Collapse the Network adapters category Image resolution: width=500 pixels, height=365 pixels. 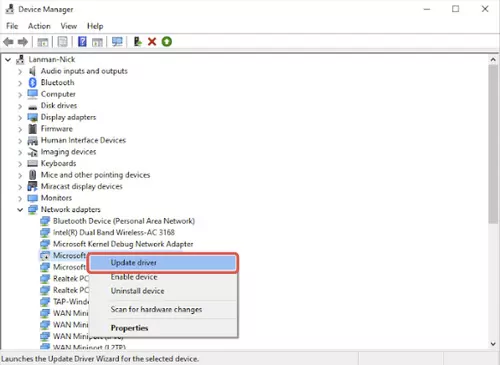coord(20,210)
